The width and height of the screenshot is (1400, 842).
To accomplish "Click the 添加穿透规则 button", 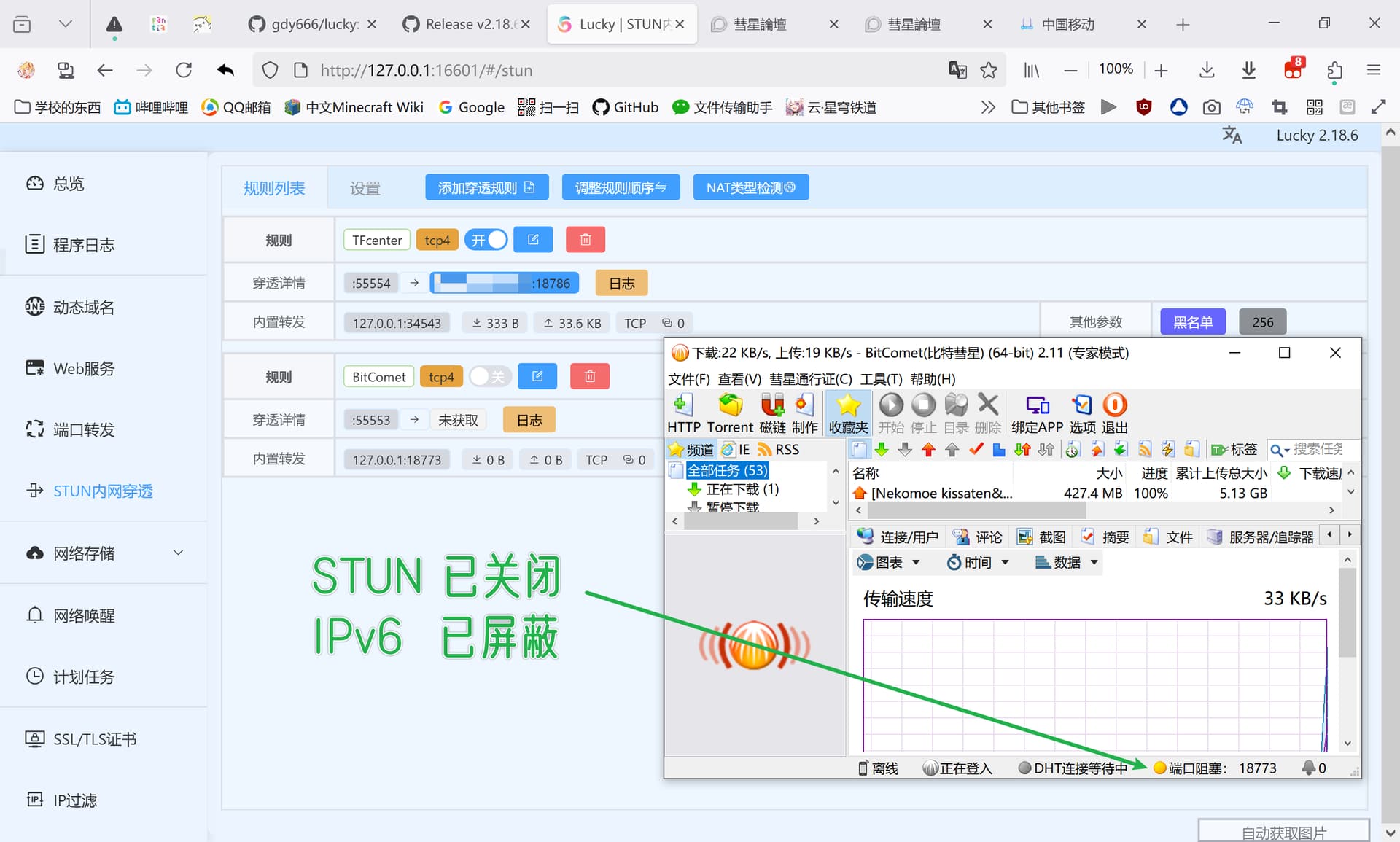I will click(486, 187).
